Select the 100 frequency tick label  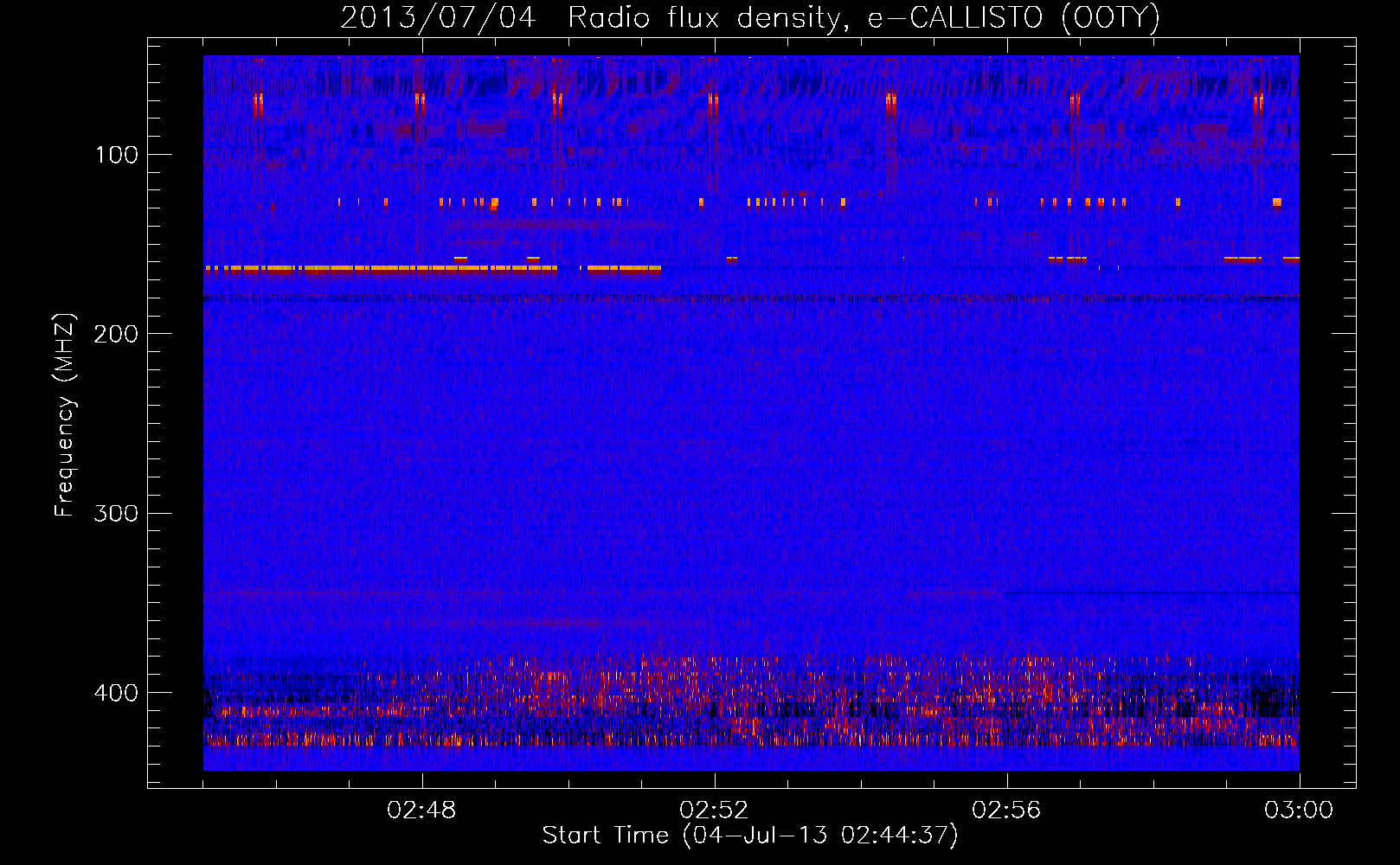click(x=117, y=155)
